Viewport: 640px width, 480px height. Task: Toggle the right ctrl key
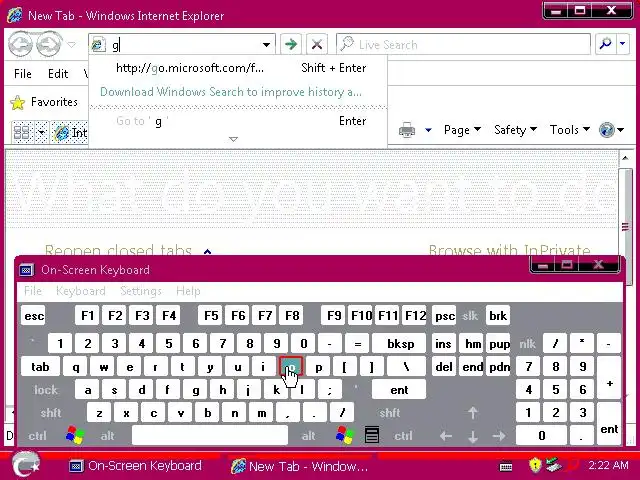point(403,436)
